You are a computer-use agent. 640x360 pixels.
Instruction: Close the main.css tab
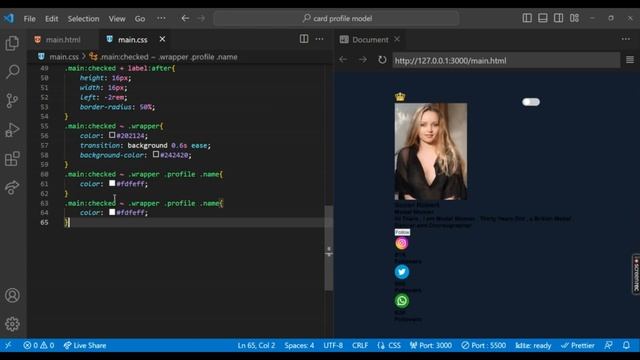pyautogui.click(x=162, y=39)
